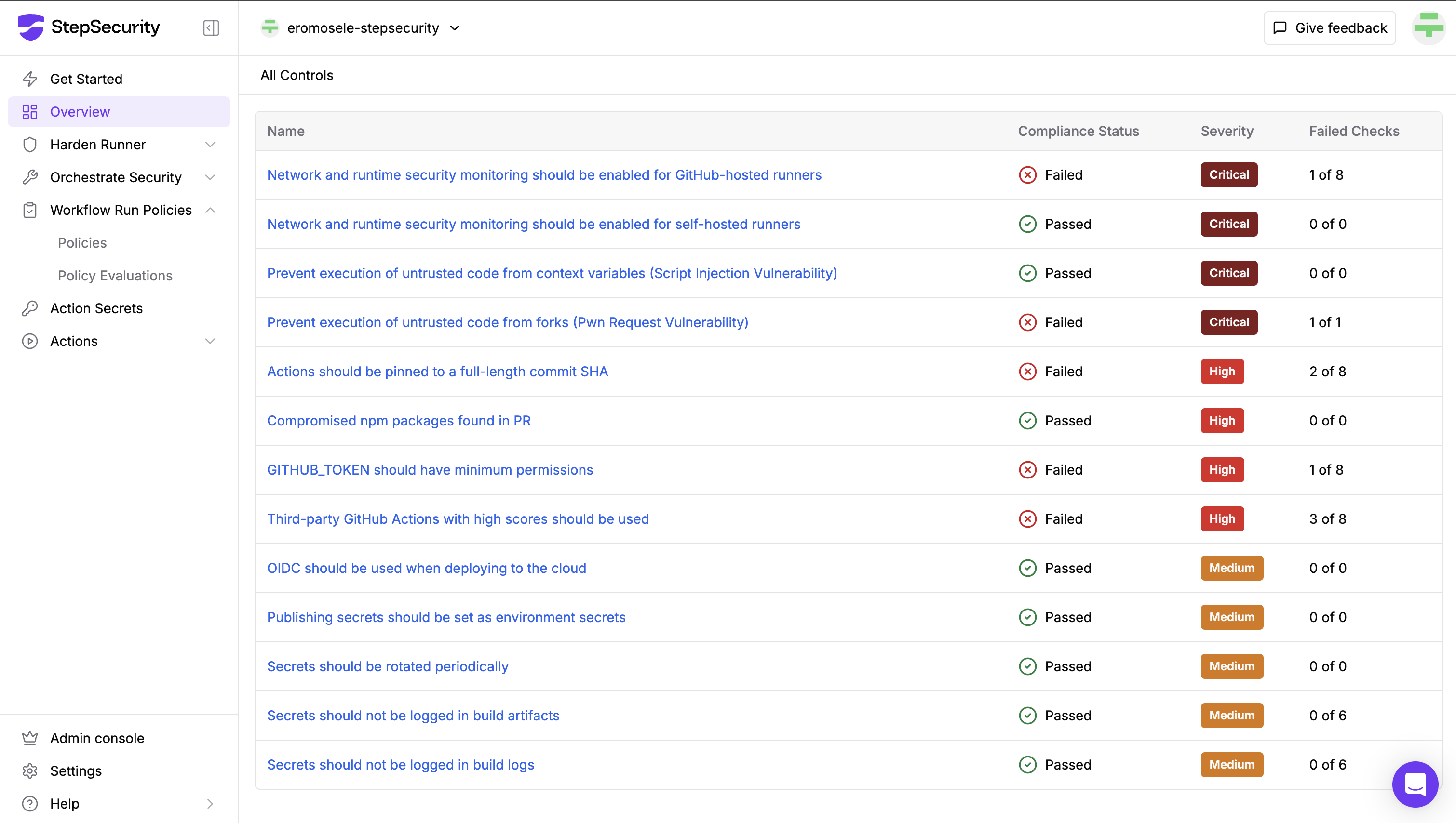The image size is (1456, 823).
Task: Open the GITHUB_TOKEN minimum permissions control
Action: point(430,470)
